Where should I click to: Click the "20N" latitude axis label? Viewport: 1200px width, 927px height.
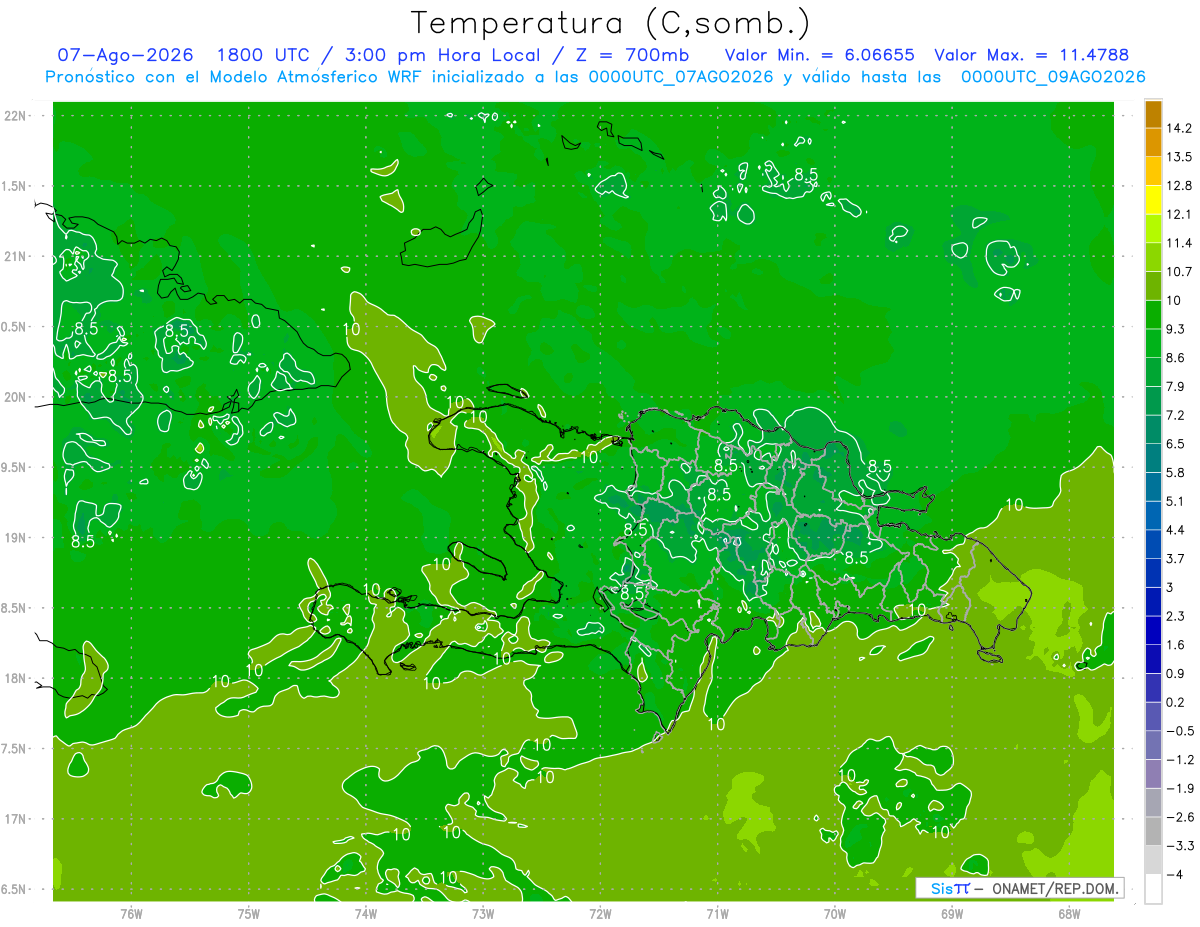coord(16,397)
